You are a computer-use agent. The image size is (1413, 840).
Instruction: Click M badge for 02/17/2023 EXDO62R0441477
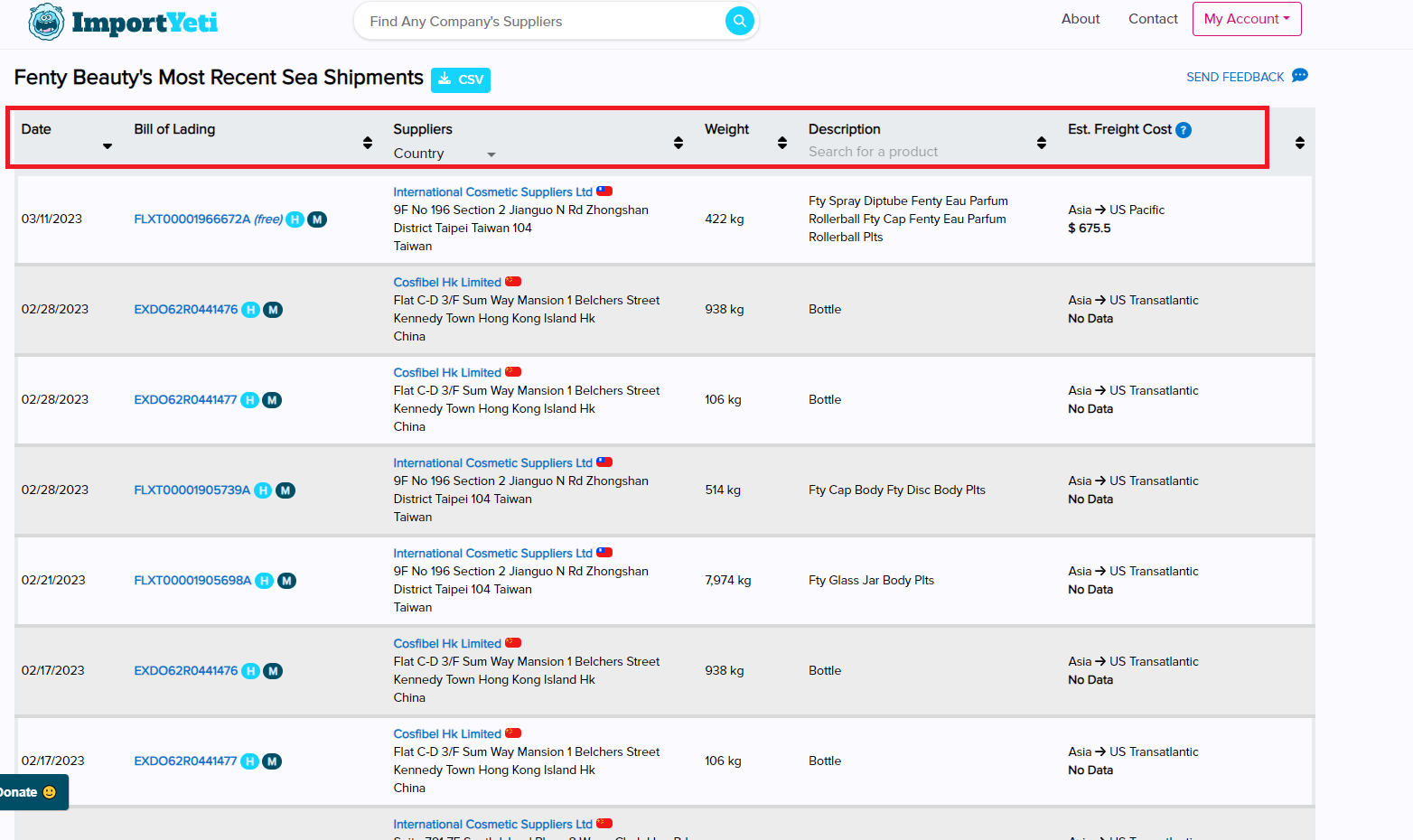click(x=272, y=761)
